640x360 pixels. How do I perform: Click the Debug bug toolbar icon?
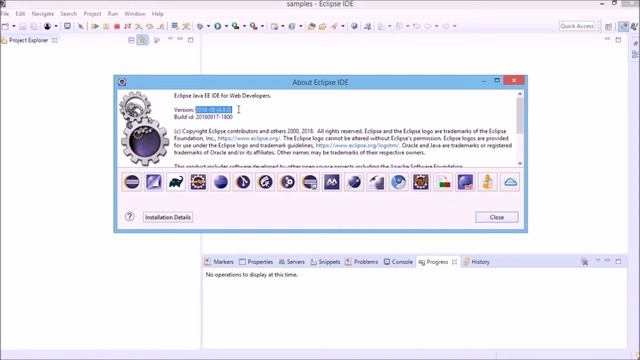click(x=200, y=26)
